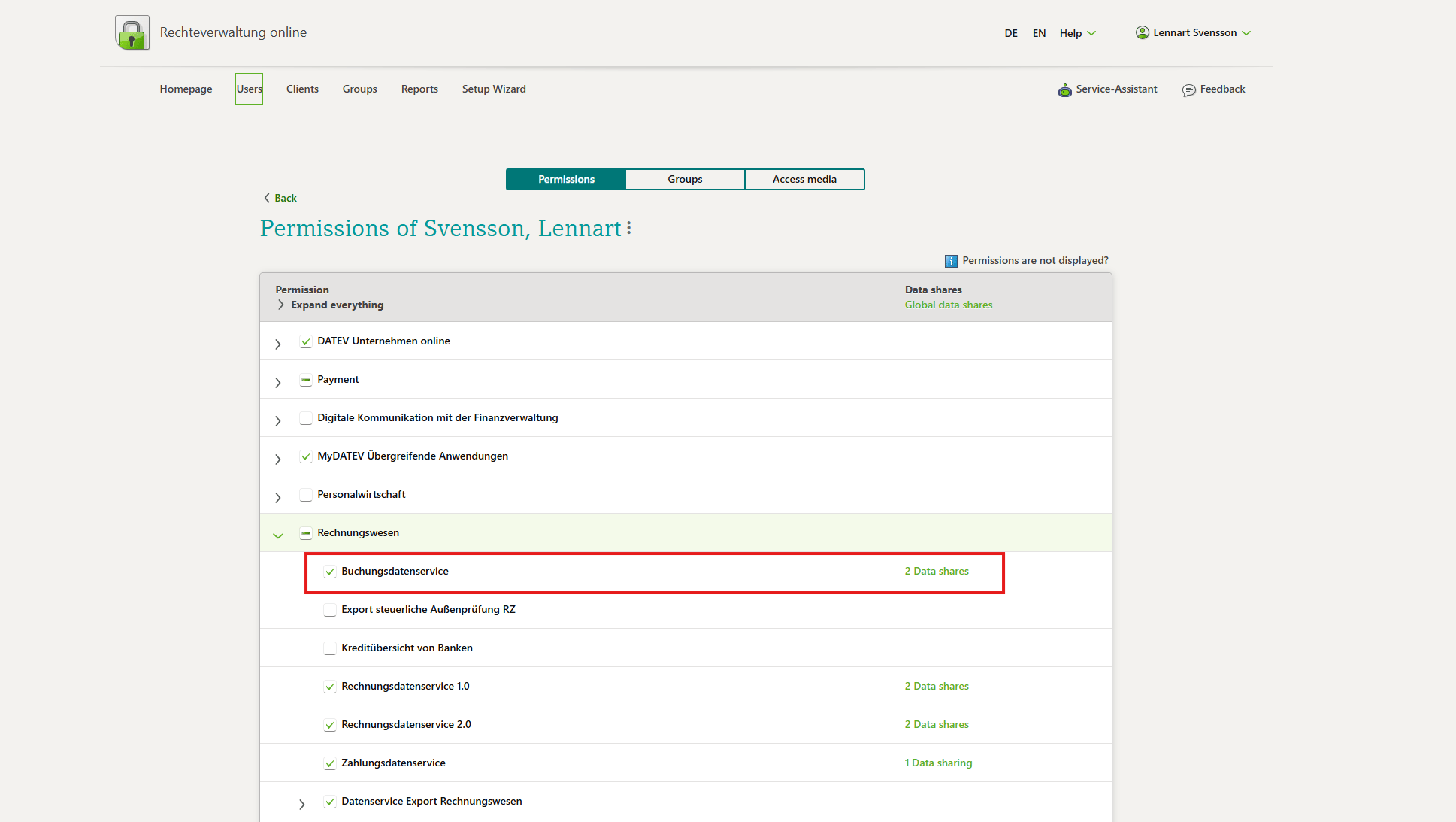1456x822 pixels.
Task: Click the green padlock Rechteverwaltung logo
Action: click(132, 33)
